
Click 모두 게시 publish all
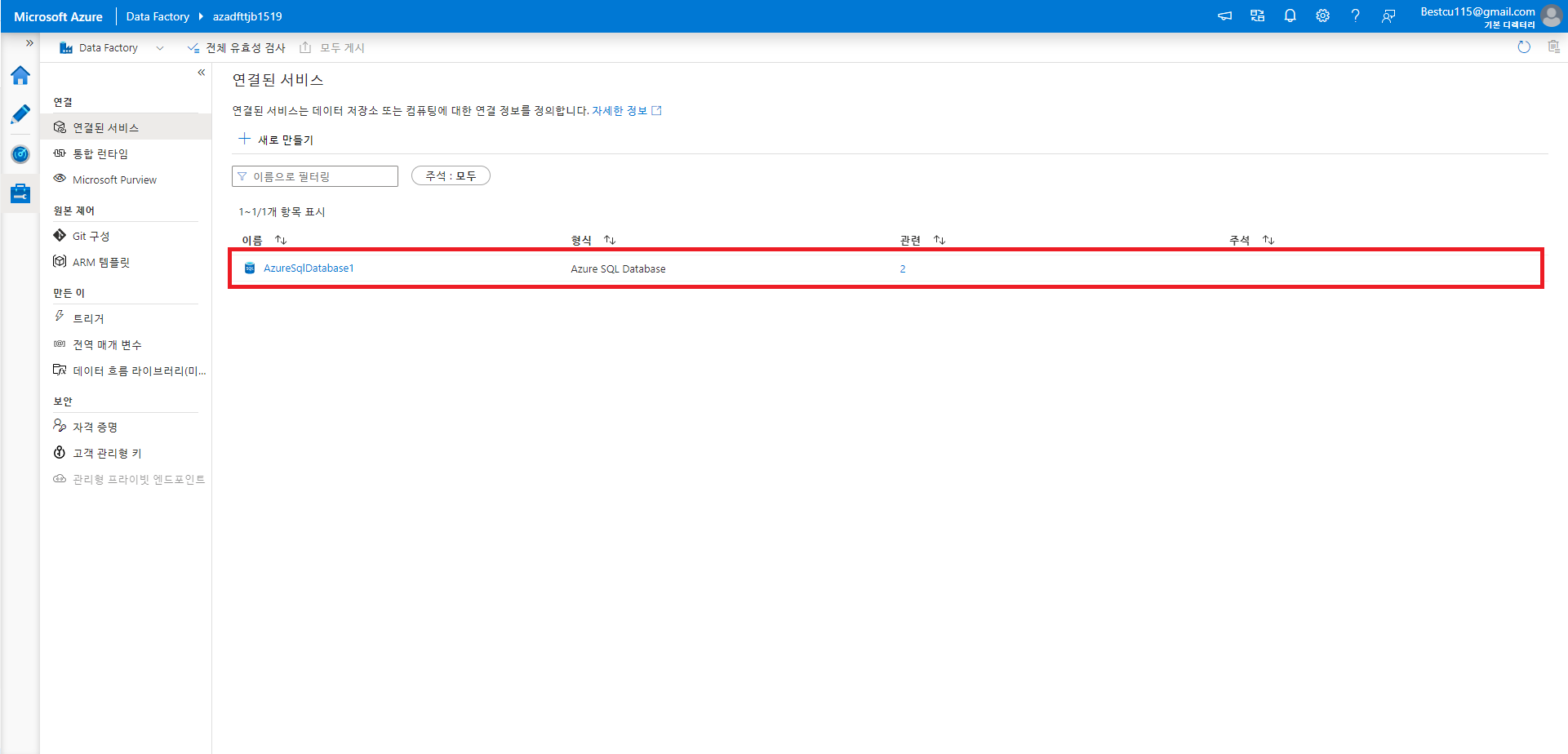tap(332, 48)
